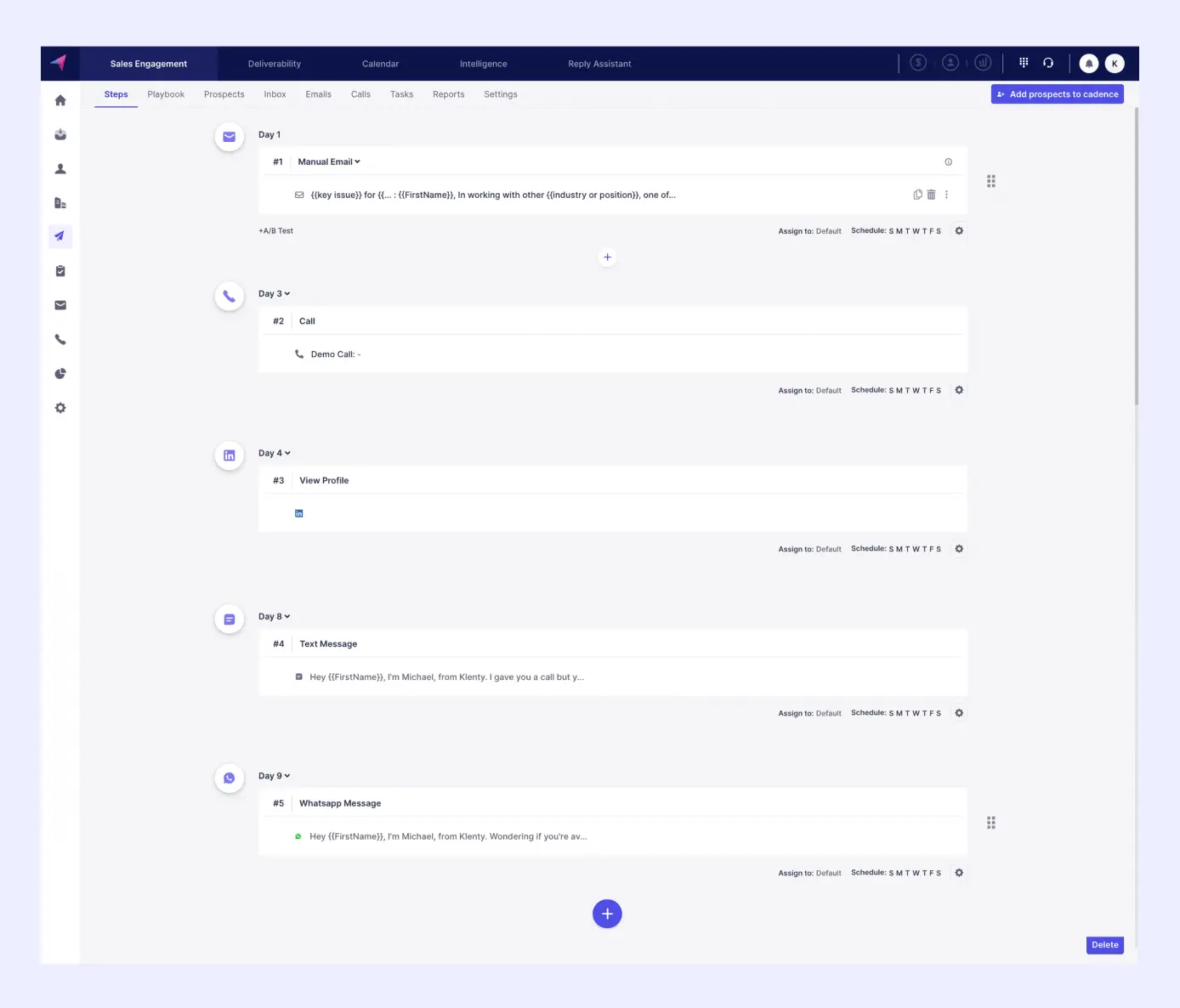Screen dimensions: 1180x1008
Task: Open settings gear for Call step #2
Action: [x=959, y=390]
